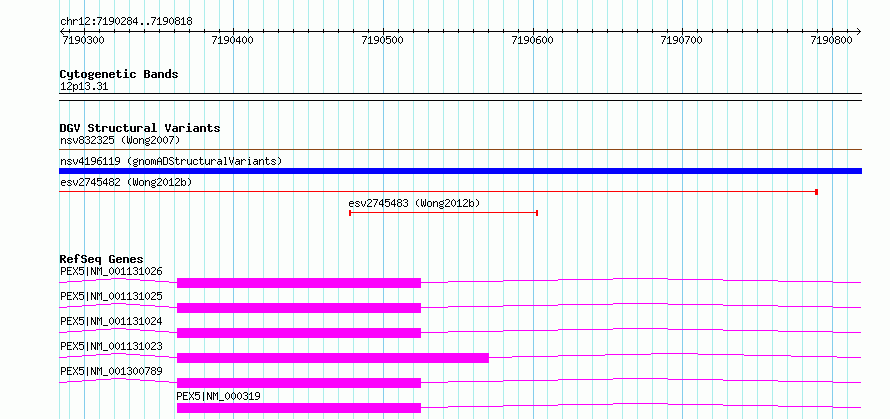
Task: Click the long red esv2745482 variant line
Action: (438, 192)
